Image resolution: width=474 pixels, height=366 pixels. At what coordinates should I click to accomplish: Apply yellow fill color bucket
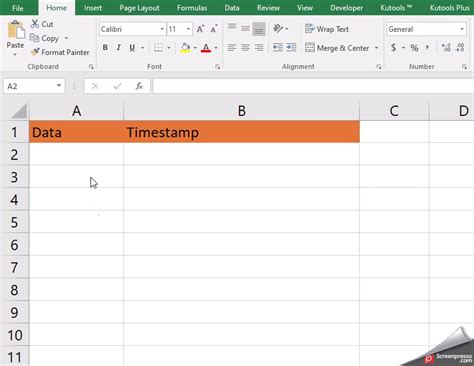tap(185, 48)
